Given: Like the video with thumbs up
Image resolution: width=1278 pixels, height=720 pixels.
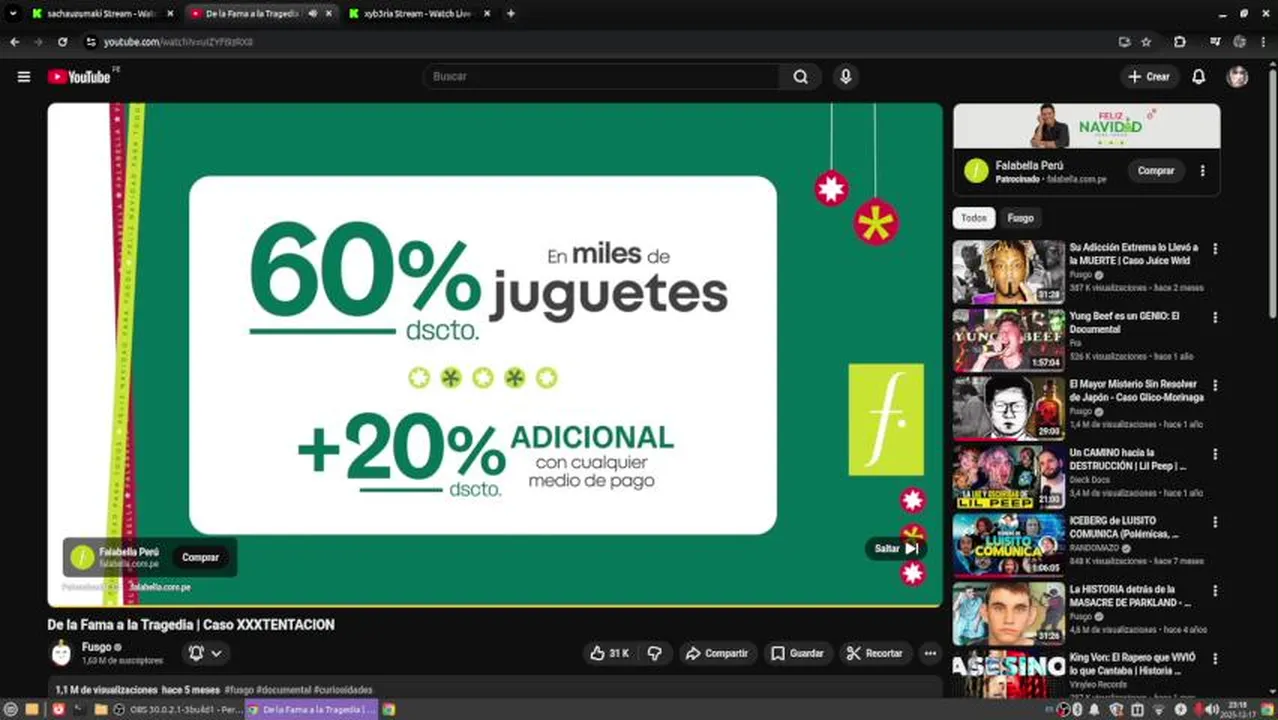Looking at the screenshot, I should 609,653.
